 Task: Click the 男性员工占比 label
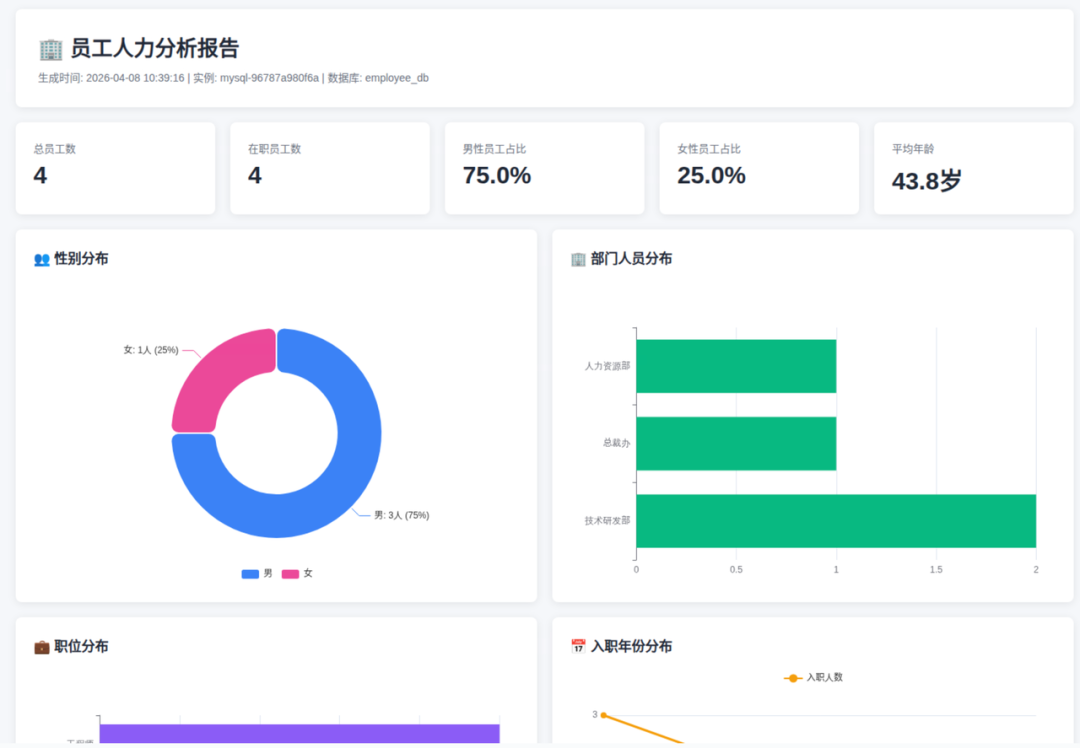[494, 149]
